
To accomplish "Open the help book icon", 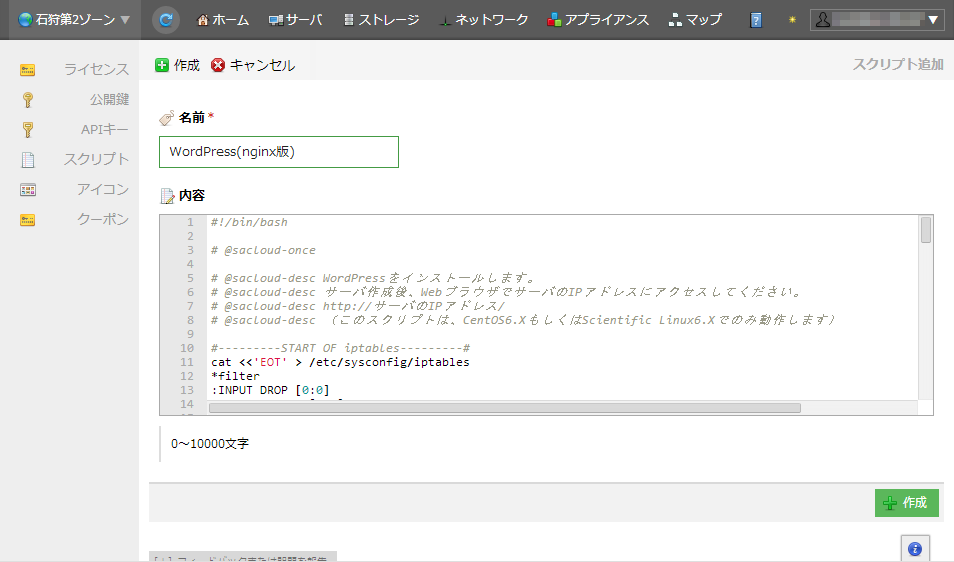I will tap(756, 20).
